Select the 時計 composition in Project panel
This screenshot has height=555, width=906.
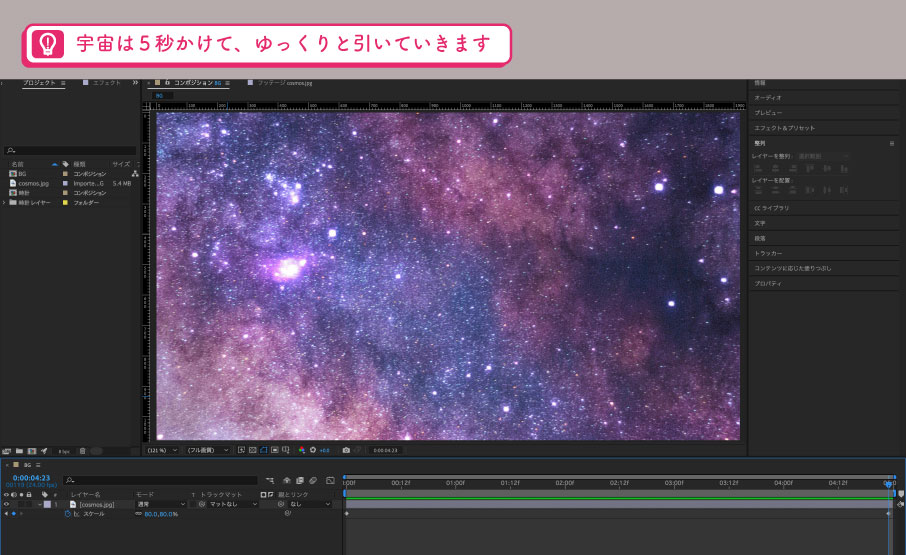(23, 193)
